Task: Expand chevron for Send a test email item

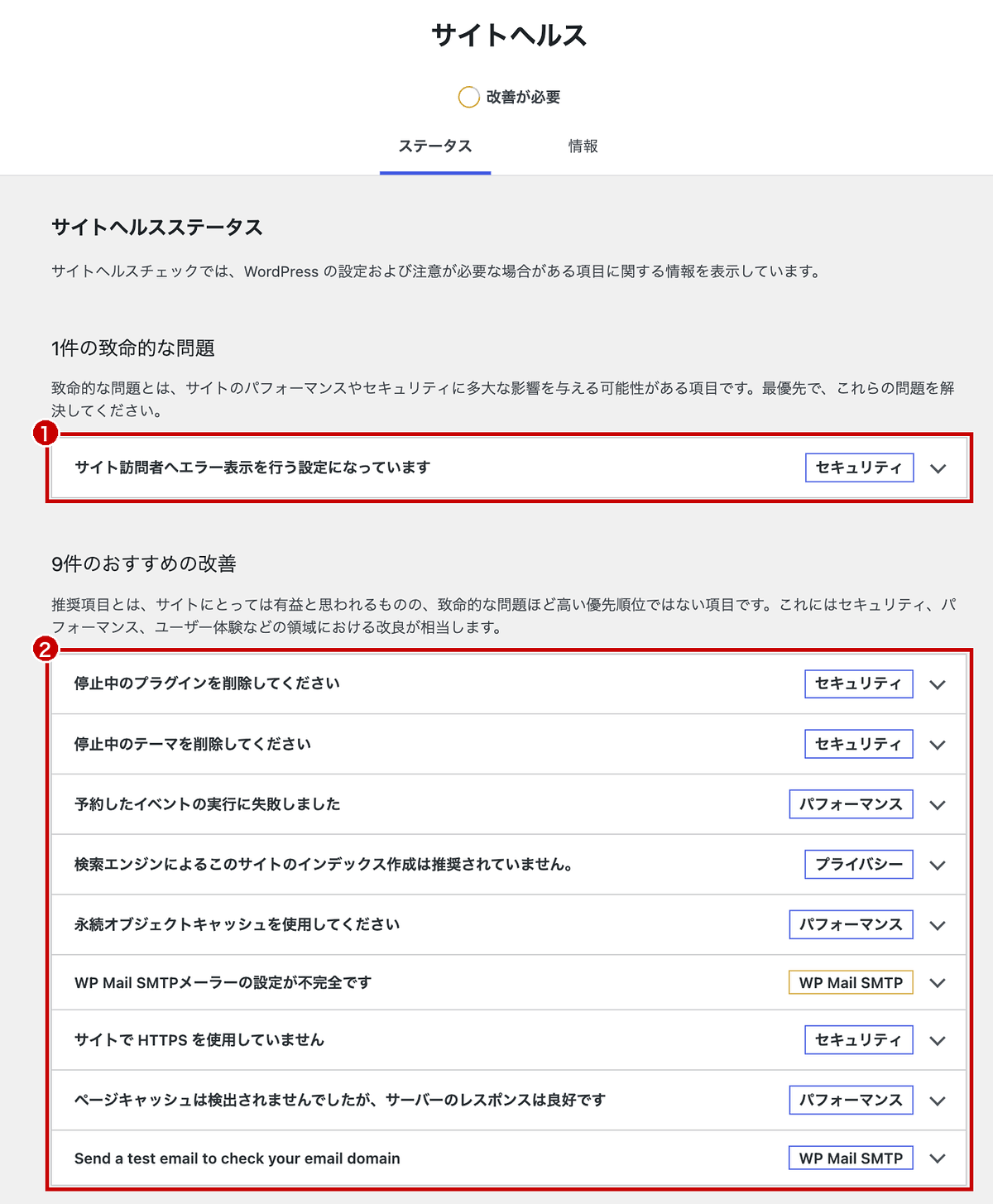Action: pyautogui.click(x=938, y=1158)
